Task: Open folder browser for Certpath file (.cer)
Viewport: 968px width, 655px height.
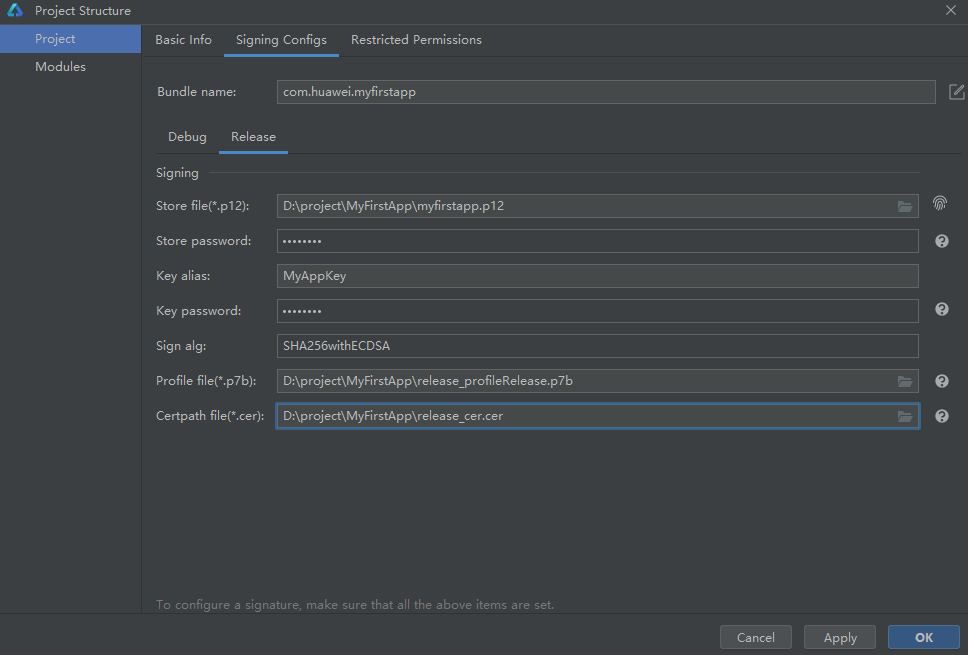Action: tap(904, 416)
